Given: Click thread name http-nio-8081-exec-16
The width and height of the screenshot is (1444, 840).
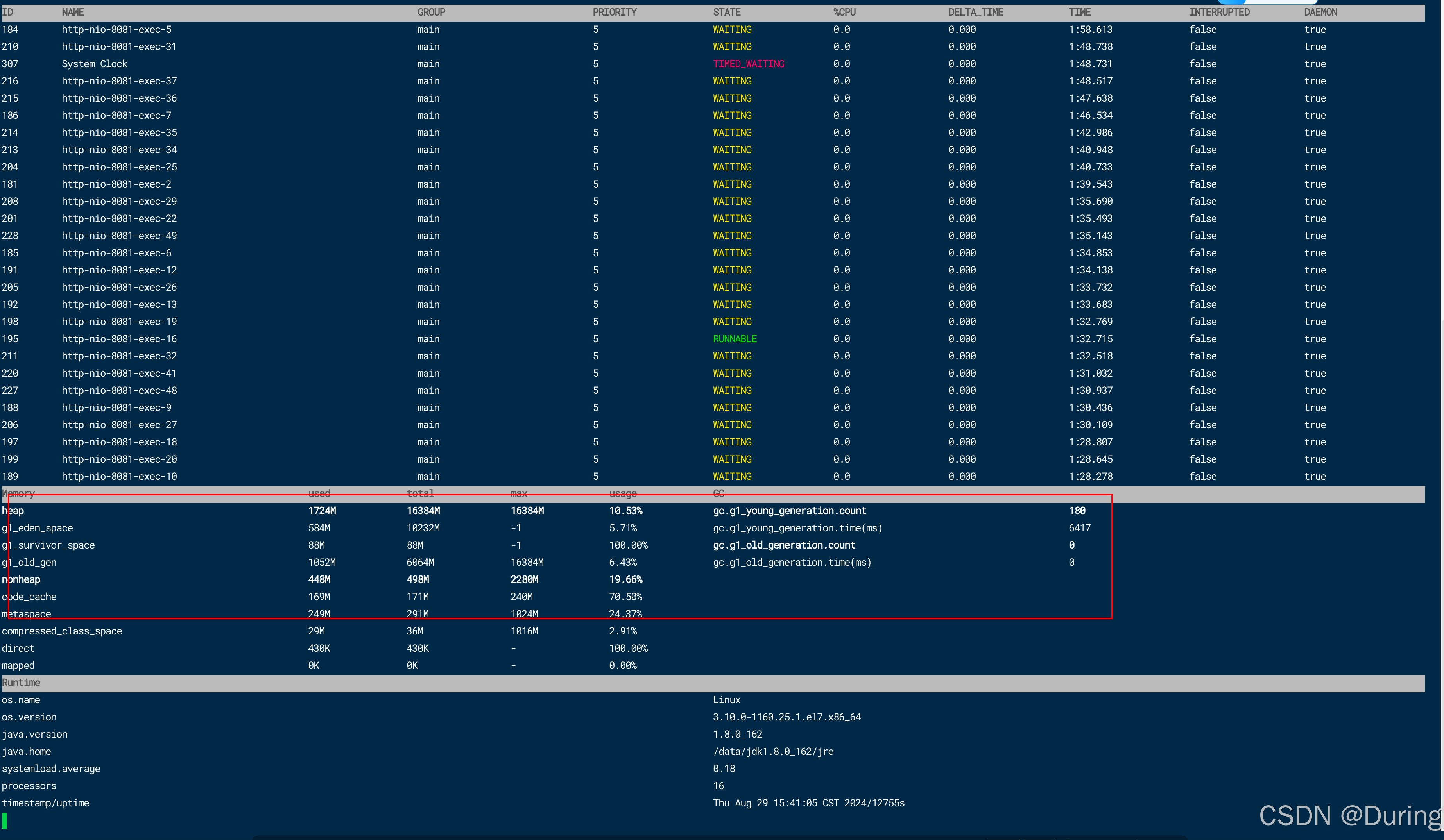Looking at the screenshot, I should (119, 338).
